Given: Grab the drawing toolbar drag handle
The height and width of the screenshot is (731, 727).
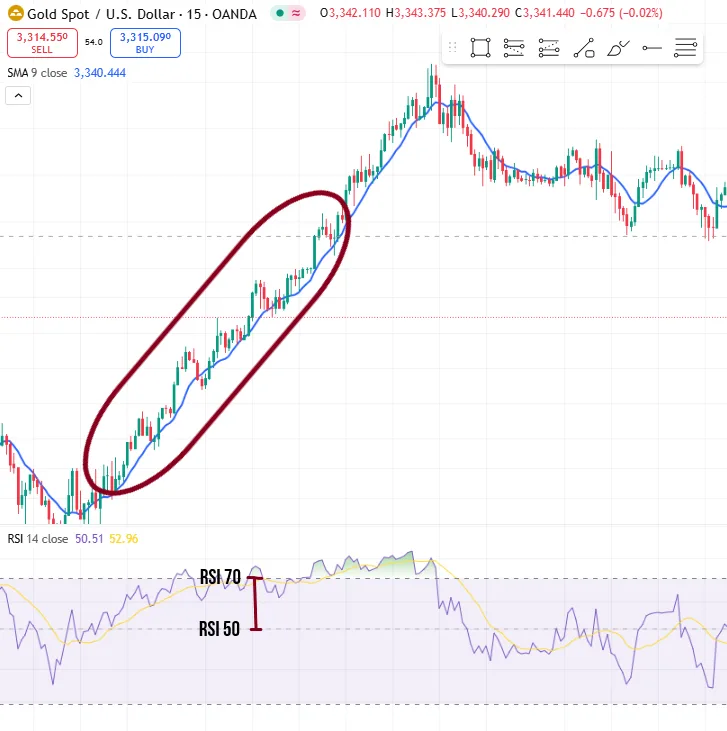Looking at the screenshot, I should pos(452,47).
